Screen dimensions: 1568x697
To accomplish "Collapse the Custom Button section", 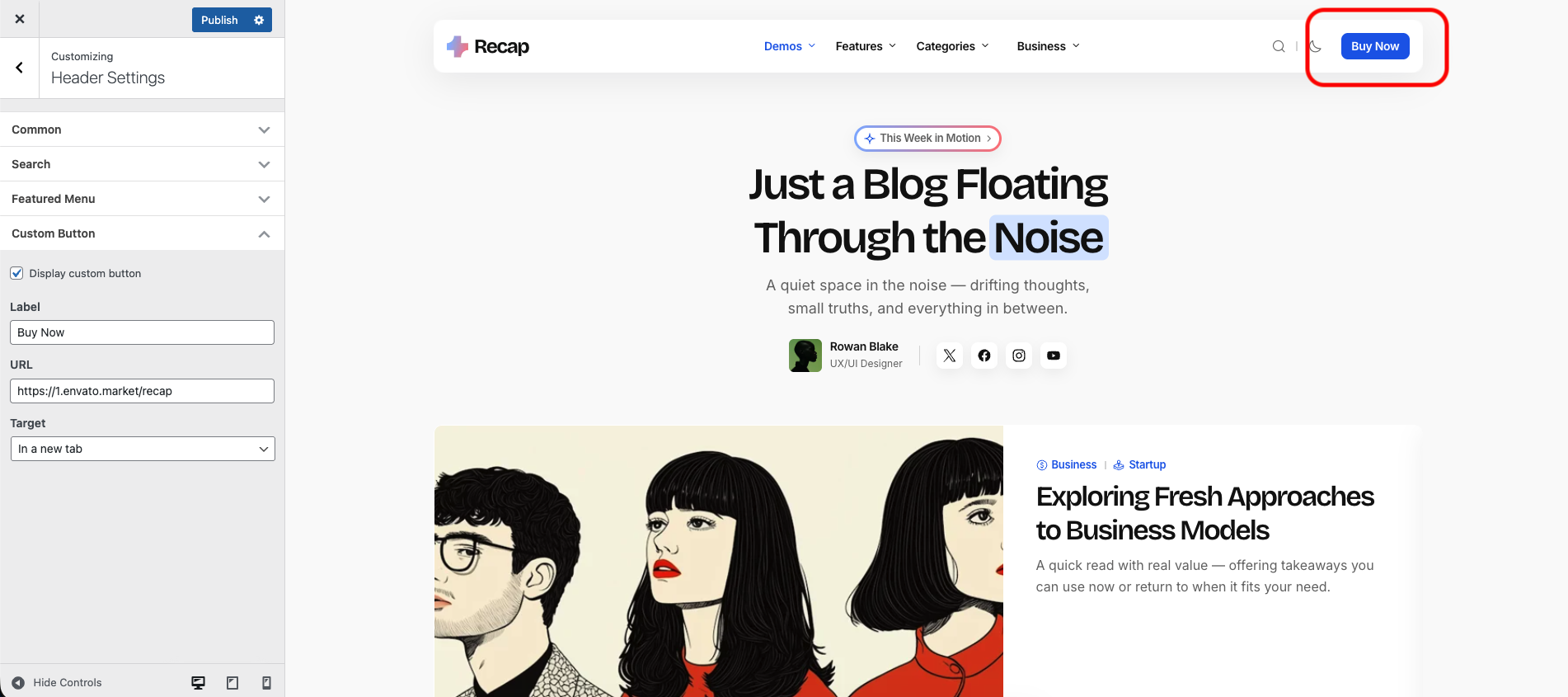I will pos(142,233).
